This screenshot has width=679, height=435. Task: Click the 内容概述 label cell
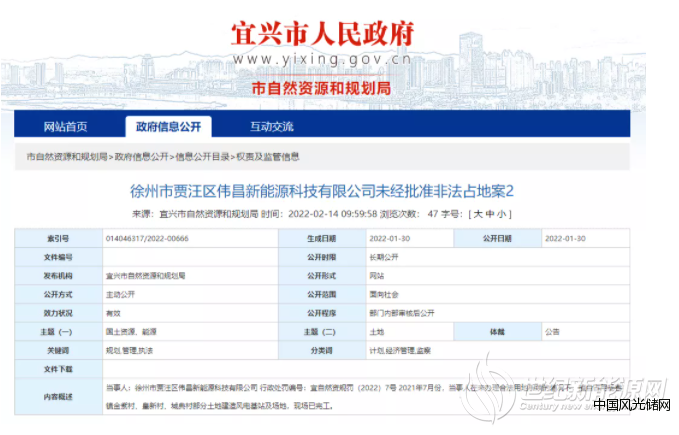(x=58, y=396)
